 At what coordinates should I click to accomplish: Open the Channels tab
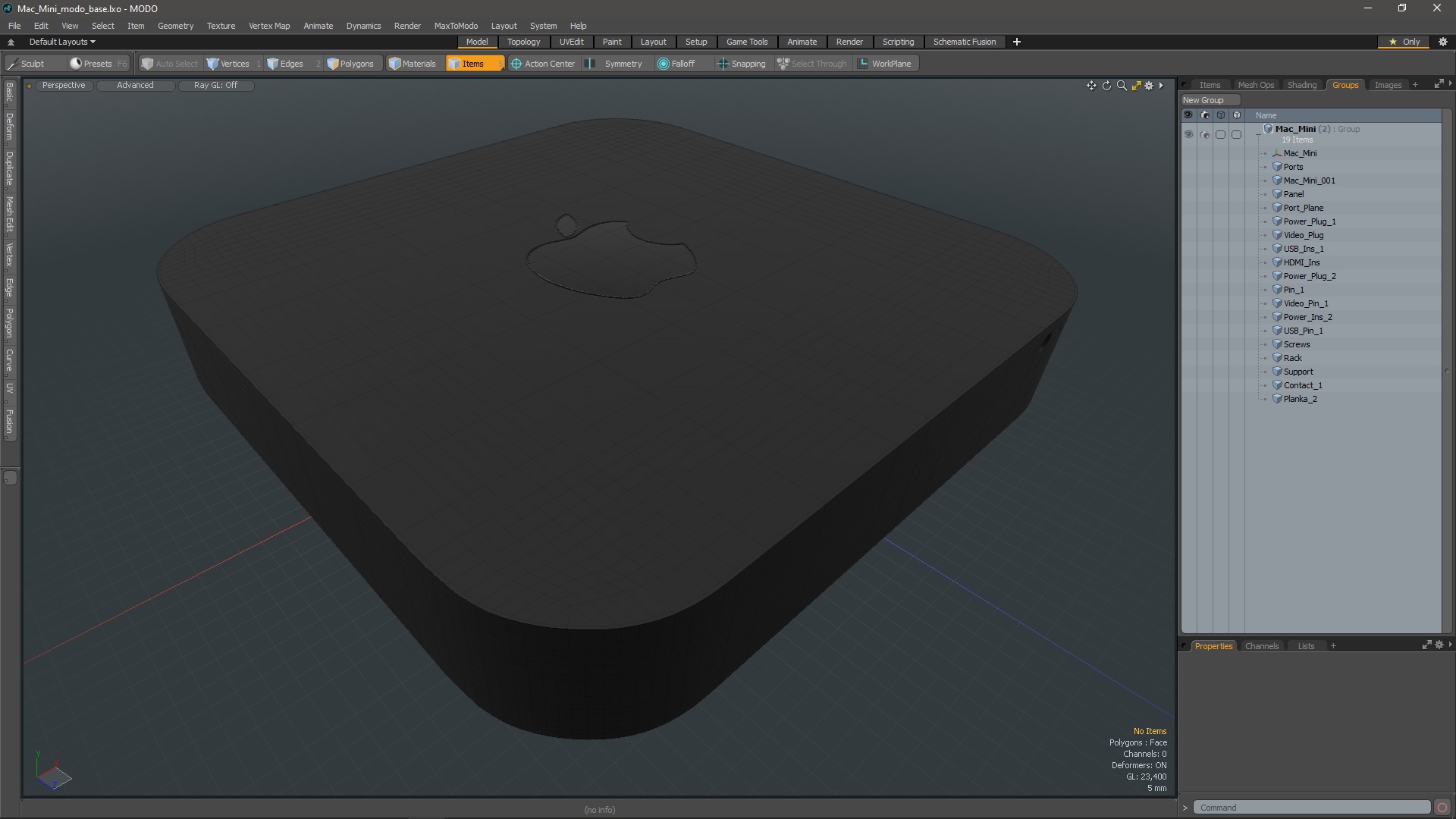pos(1262,646)
